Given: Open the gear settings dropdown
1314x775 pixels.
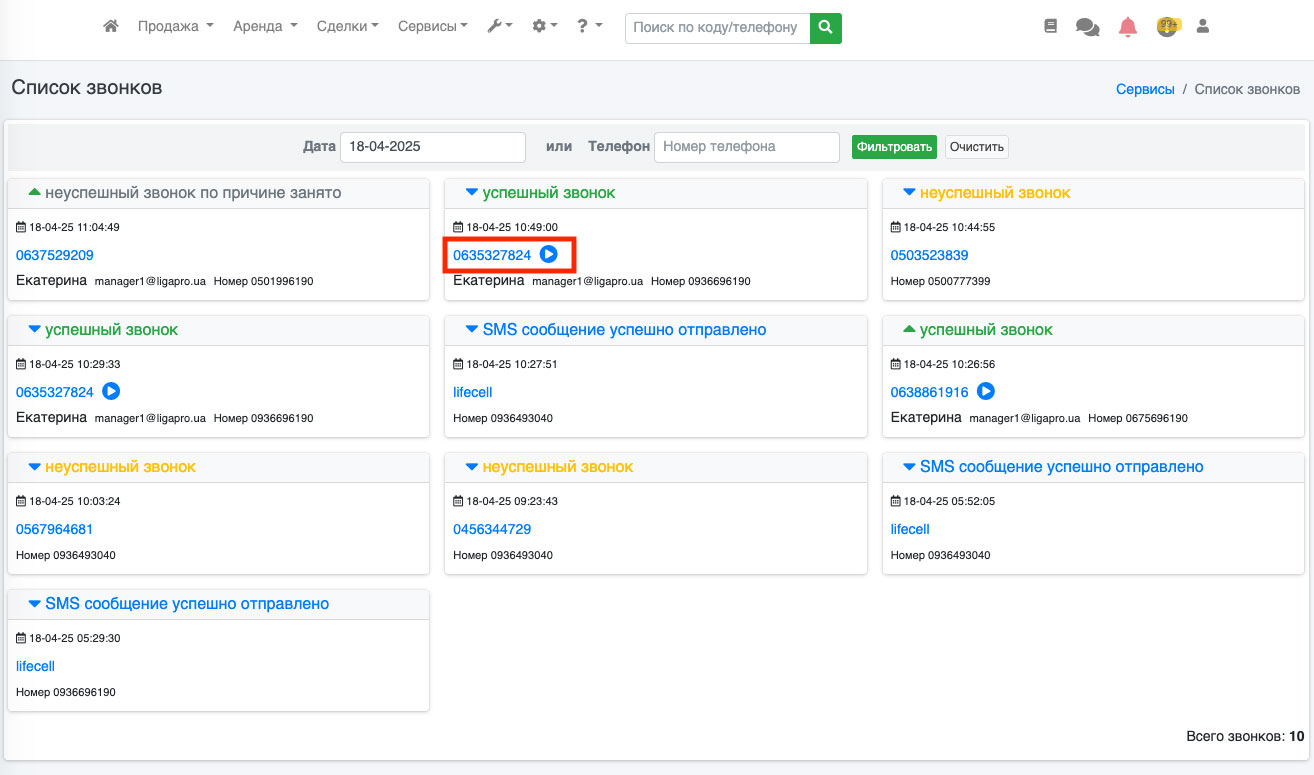Looking at the screenshot, I should point(544,27).
